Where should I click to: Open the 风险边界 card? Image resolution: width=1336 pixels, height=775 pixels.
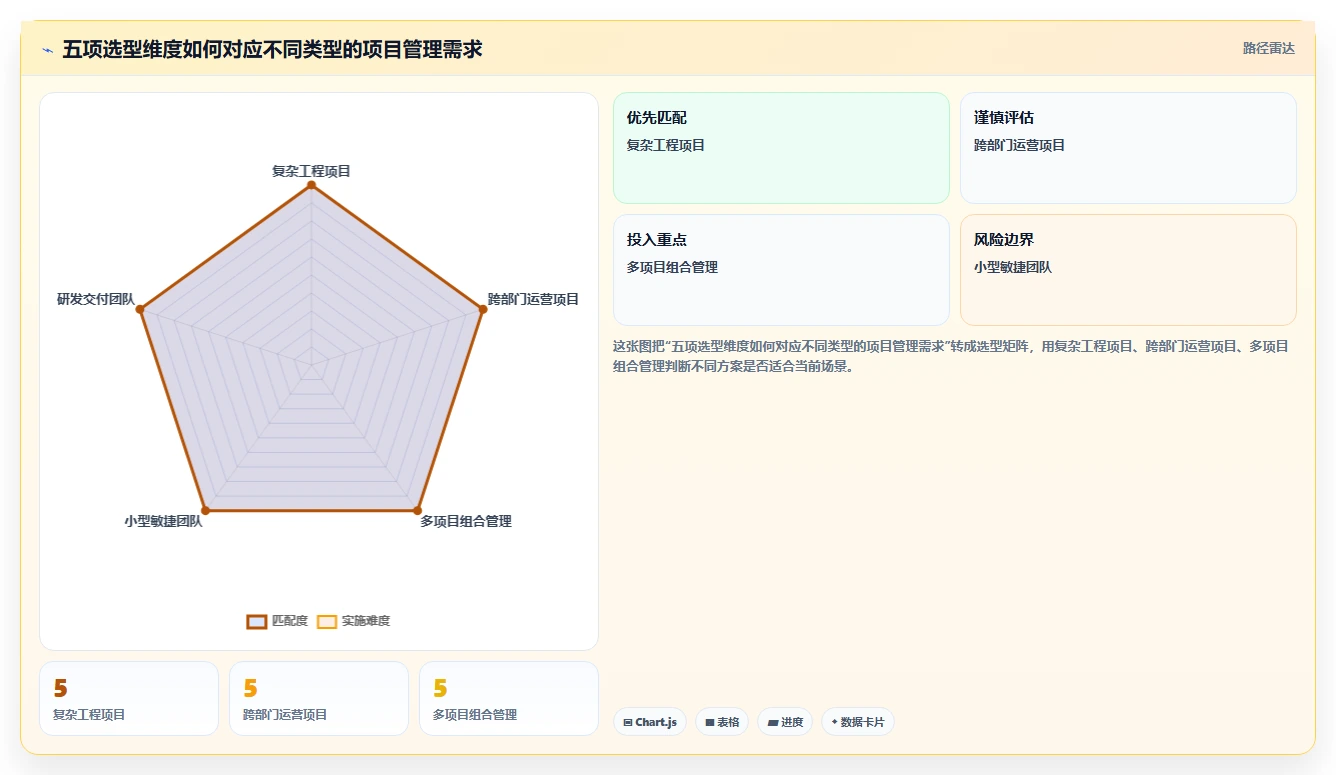pos(1128,270)
